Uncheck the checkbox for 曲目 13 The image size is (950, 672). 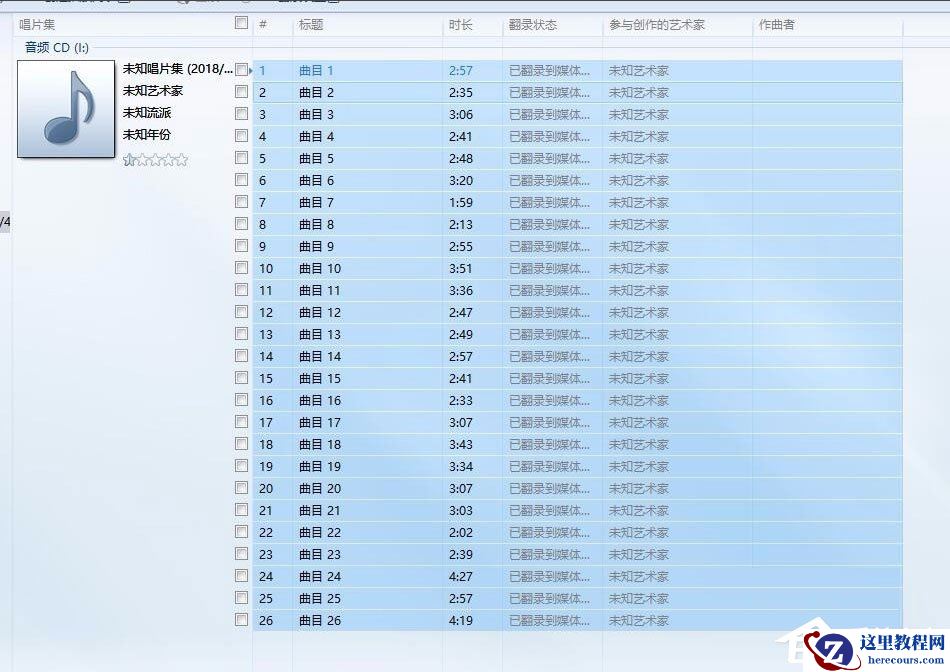pyautogui.click(x=241, y=334)
